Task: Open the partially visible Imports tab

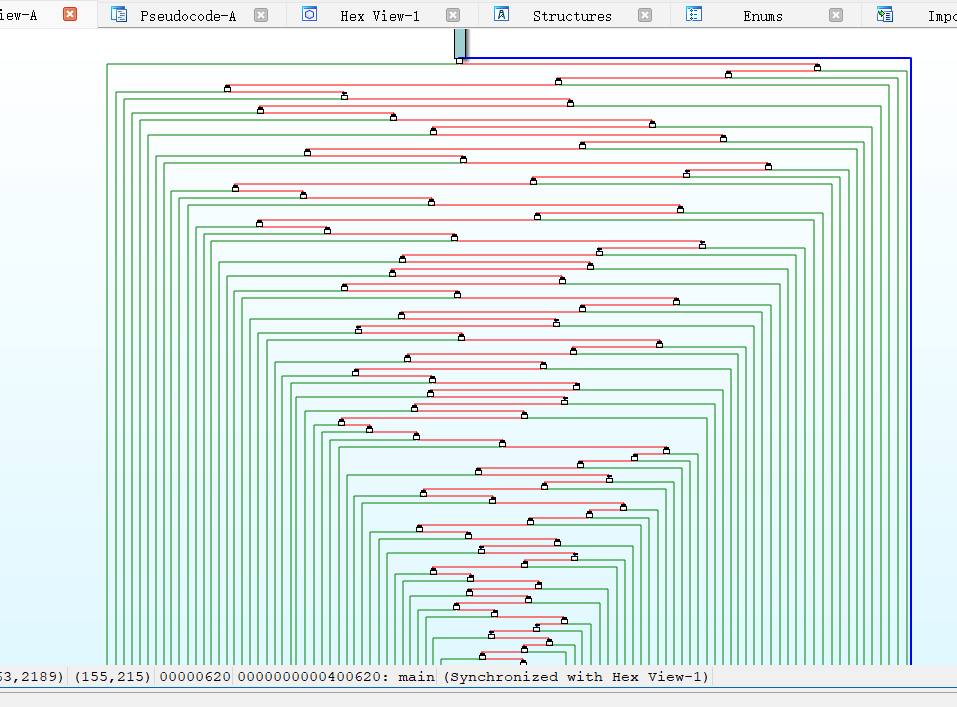Action: tap(940, 16)
